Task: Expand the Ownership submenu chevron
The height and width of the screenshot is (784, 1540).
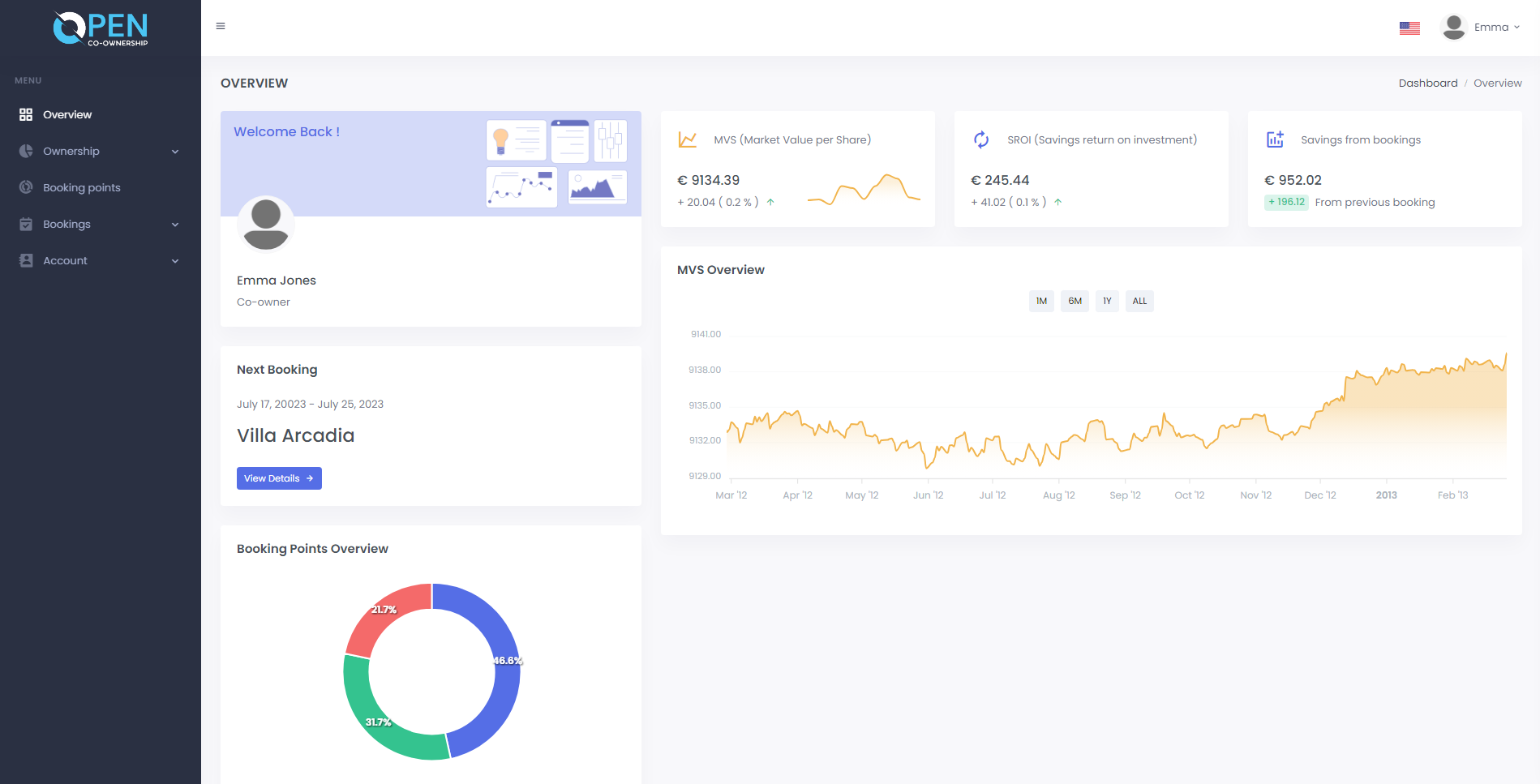Action: tap(175, 152)
